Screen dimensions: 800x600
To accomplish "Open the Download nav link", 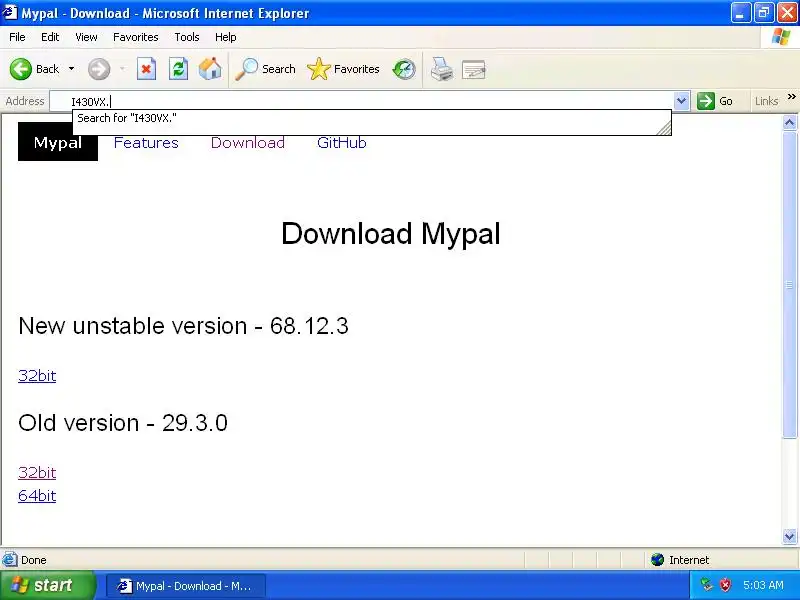I will 248,142.
